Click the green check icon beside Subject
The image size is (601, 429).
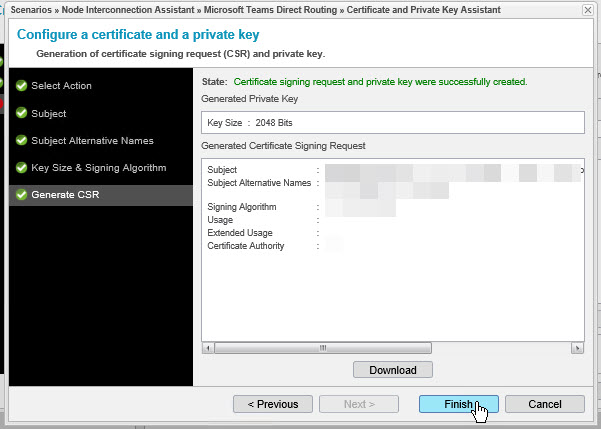click(21, 113)
